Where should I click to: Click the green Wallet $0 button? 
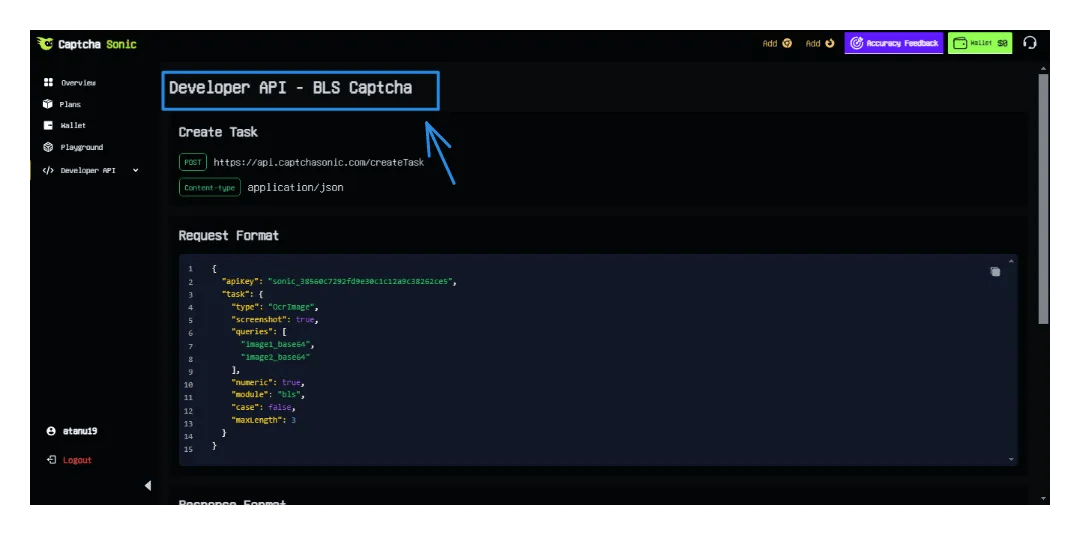click(980, 43)
